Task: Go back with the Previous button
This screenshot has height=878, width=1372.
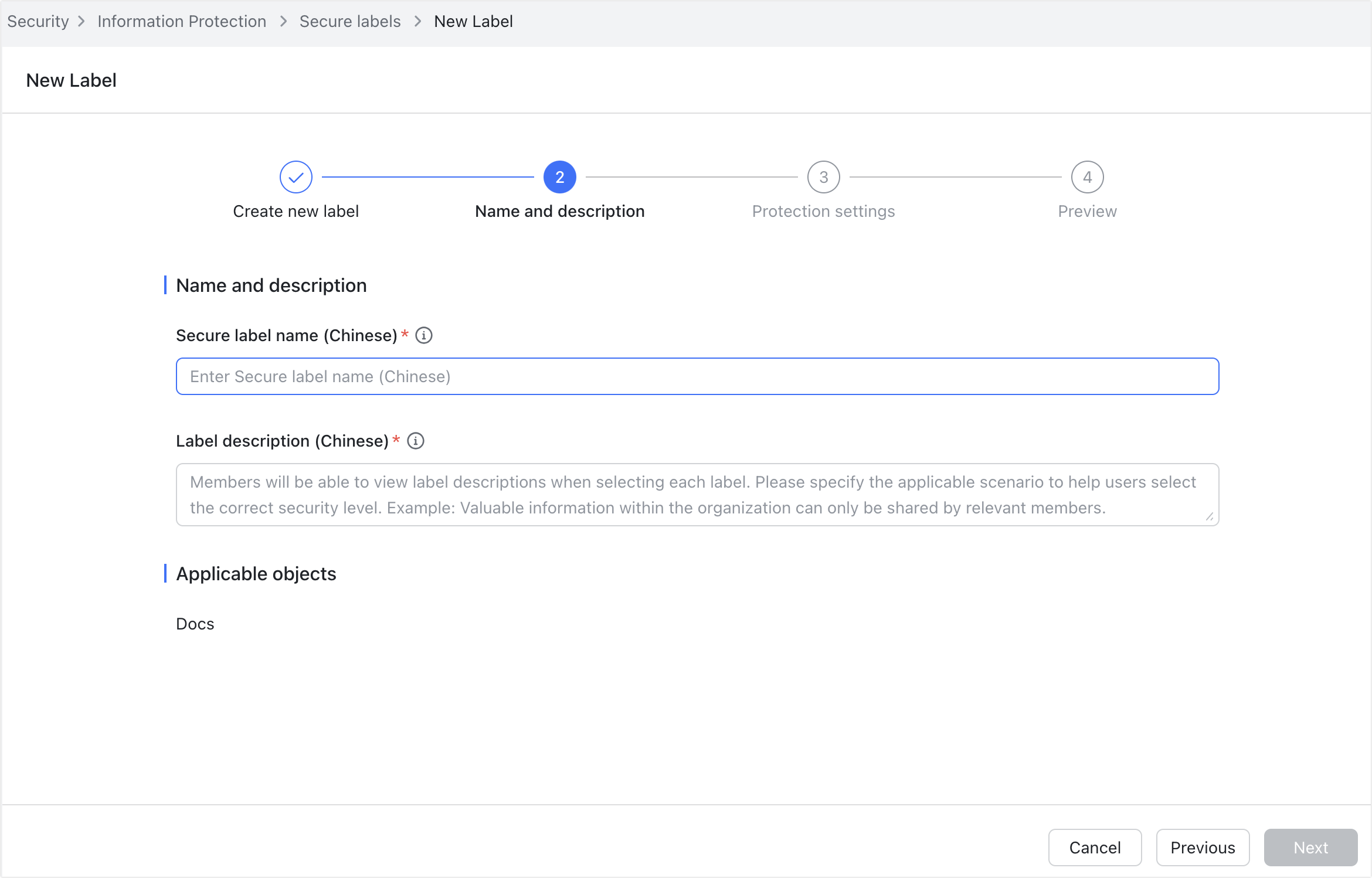Action: tap(1203, 848)
